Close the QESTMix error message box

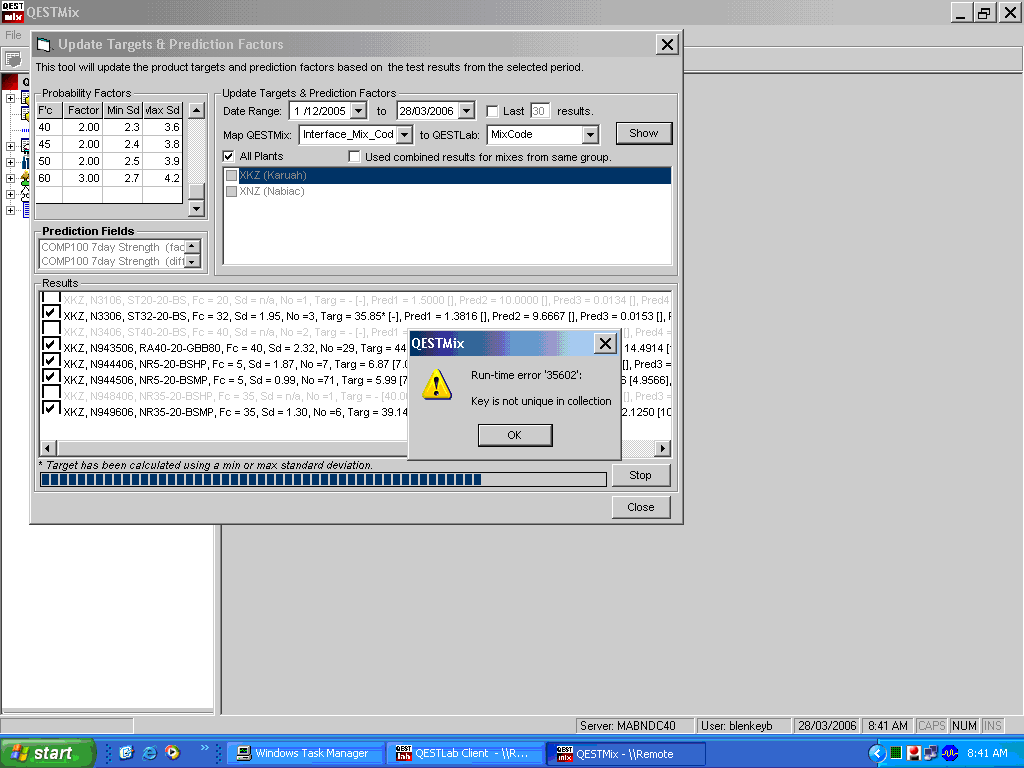click(x=604, y=344)
